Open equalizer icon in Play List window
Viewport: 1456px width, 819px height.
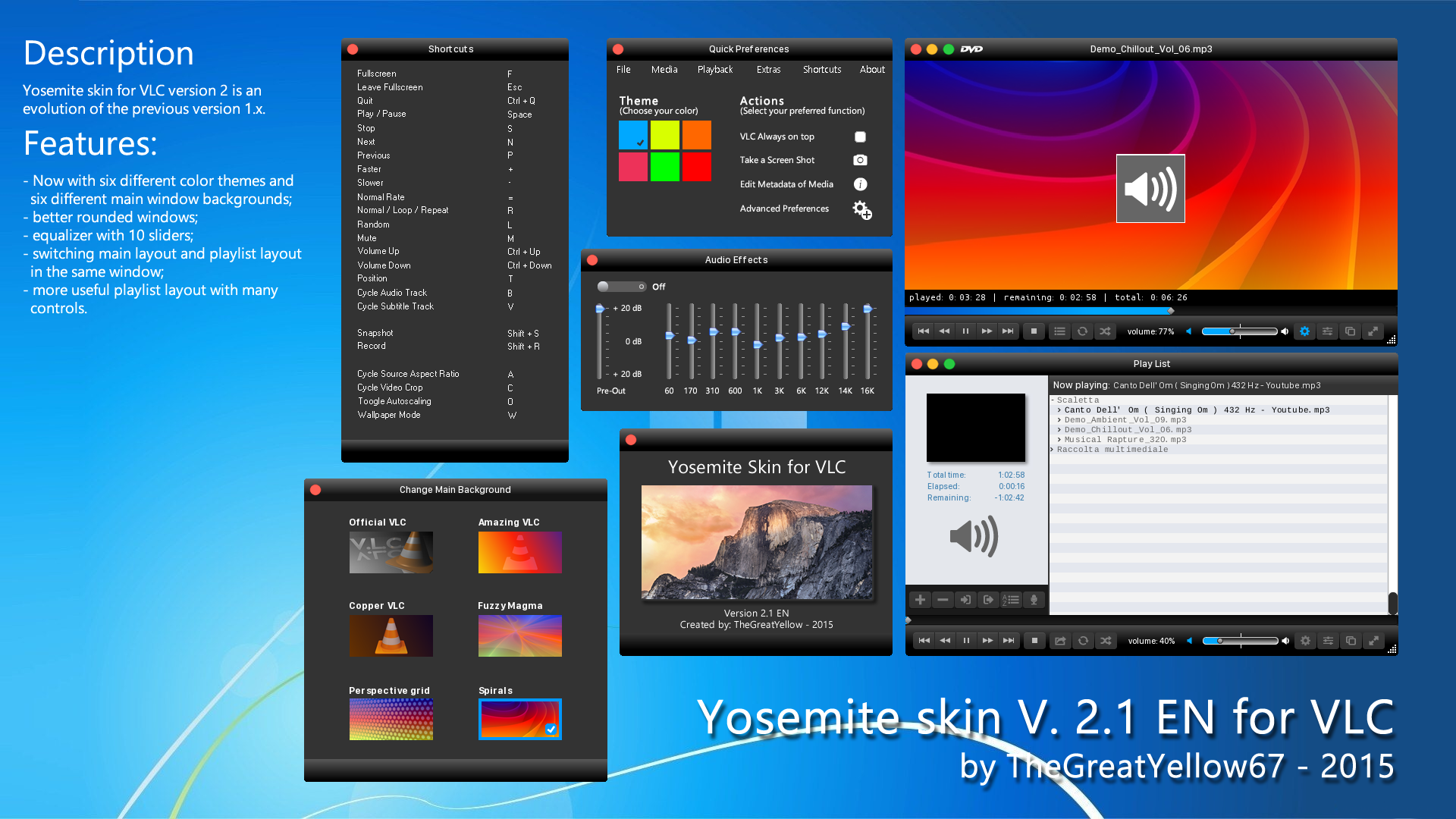coord(1328,641)
